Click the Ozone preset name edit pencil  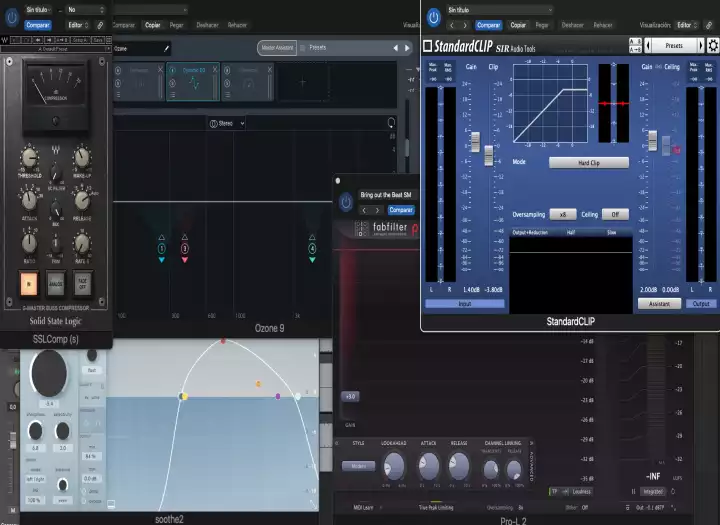pos(166,48)
